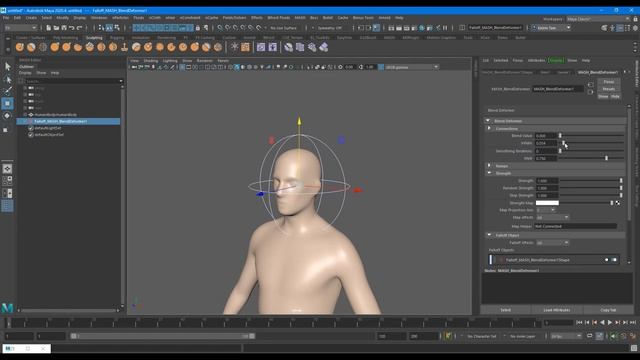Activate the Paint Selection brush tool

click(8, 91)
